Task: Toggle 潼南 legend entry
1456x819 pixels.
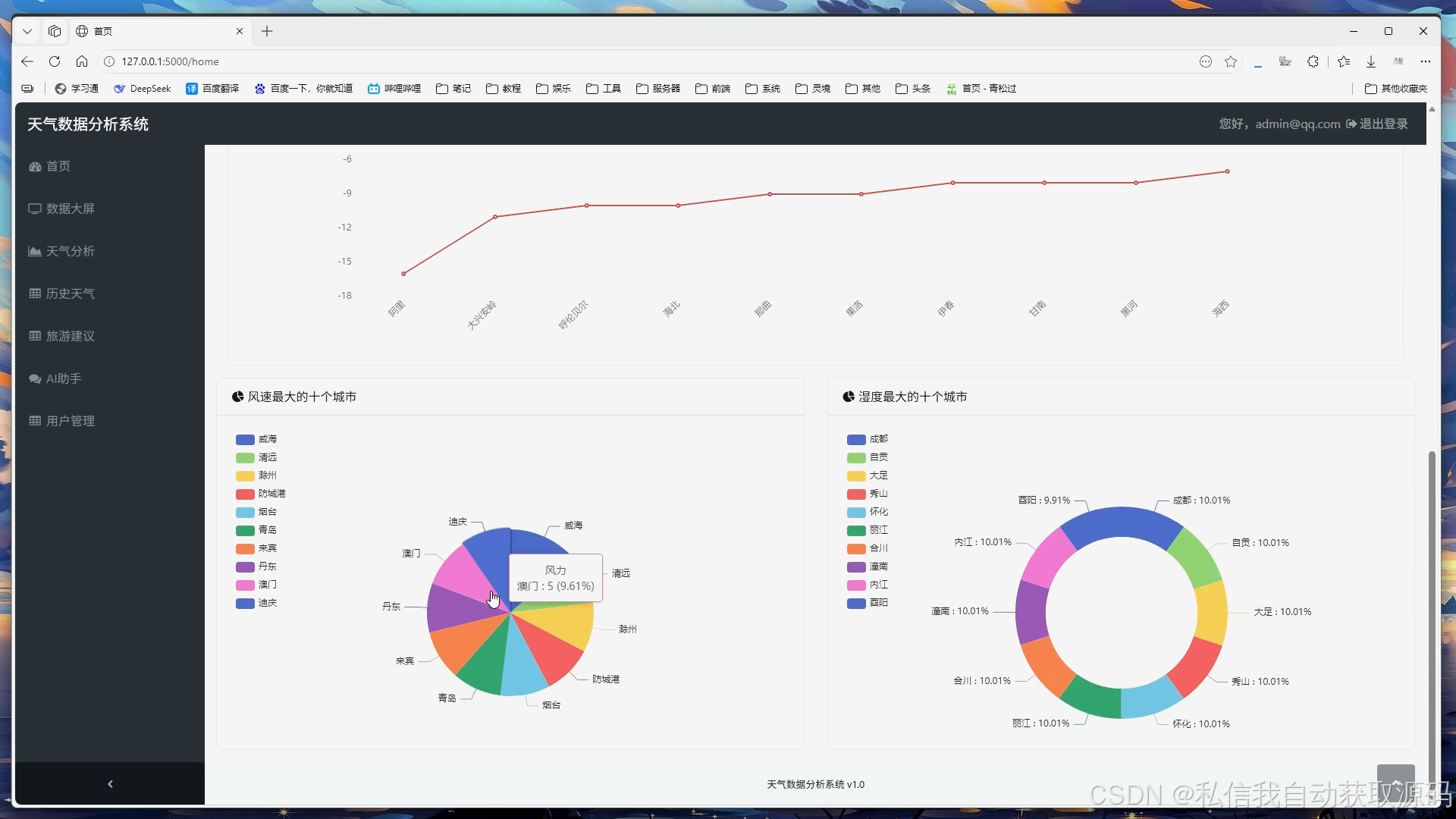Action: coord(868,566)
